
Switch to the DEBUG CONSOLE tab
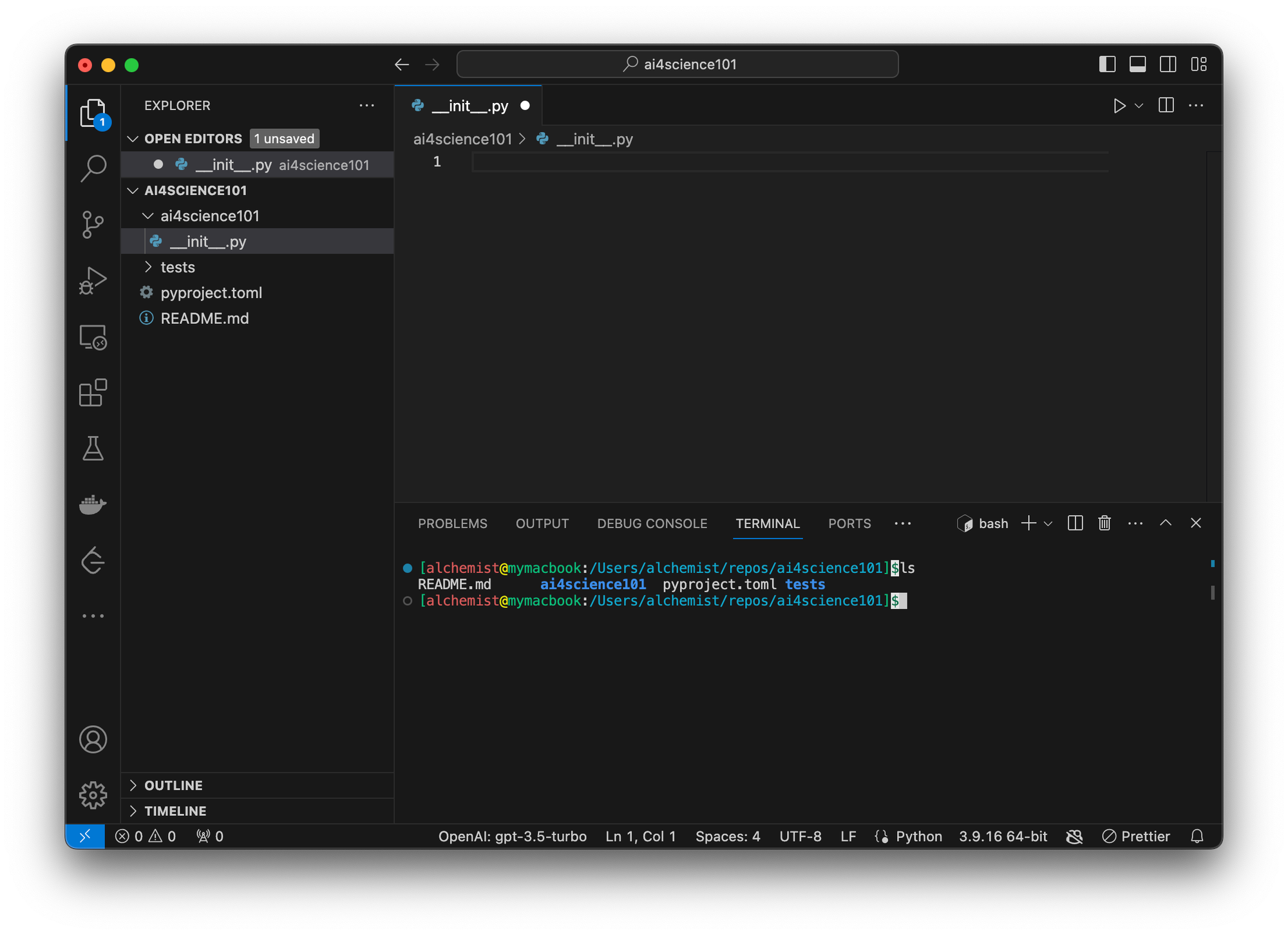[652, 524]
